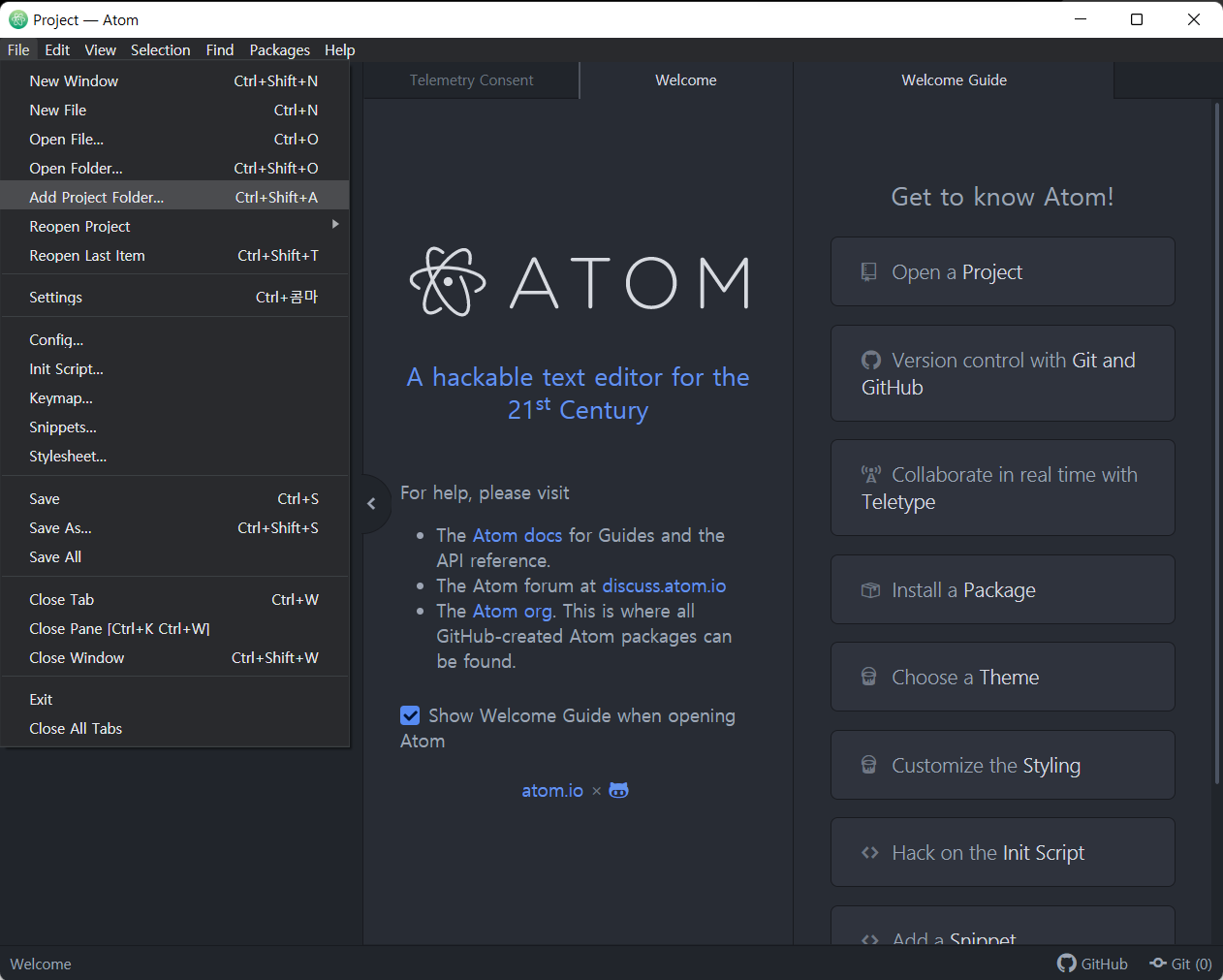
Task: Click Save in the File menu
Action: click(x=174, y=499)
